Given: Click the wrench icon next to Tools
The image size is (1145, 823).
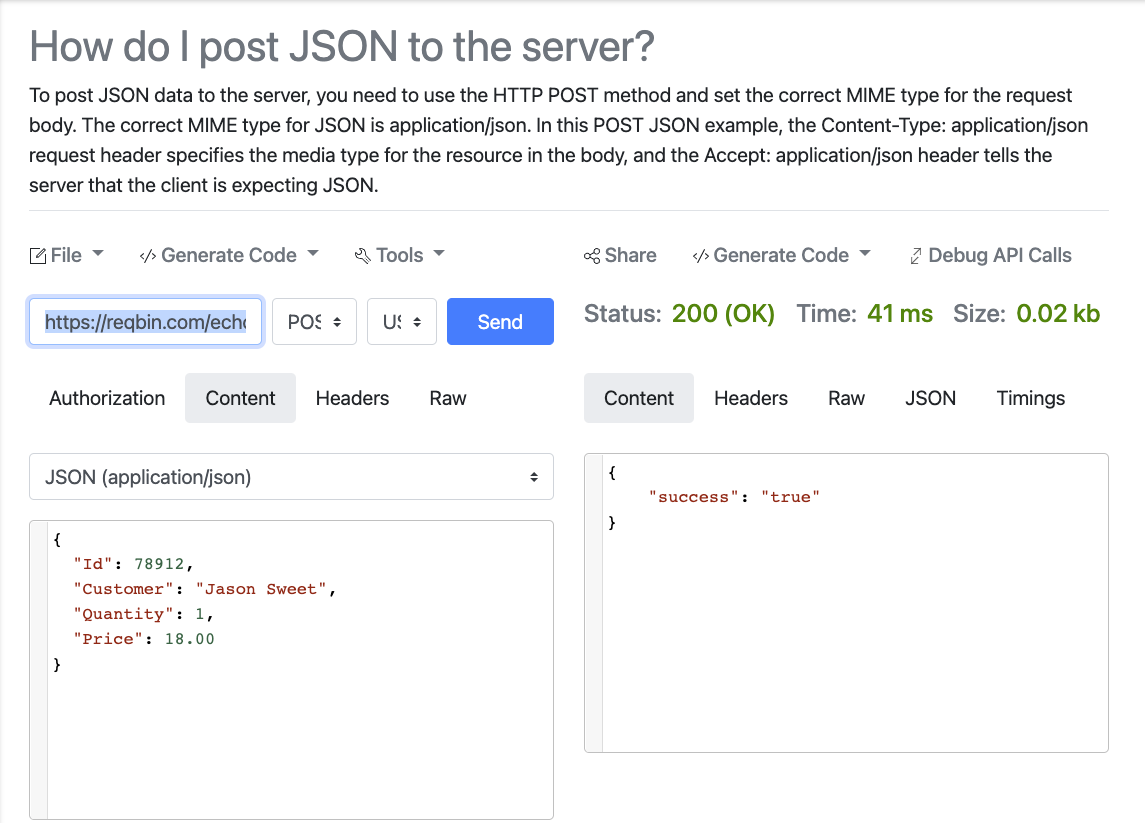Looking at the screenshot, I should point(362,255).
